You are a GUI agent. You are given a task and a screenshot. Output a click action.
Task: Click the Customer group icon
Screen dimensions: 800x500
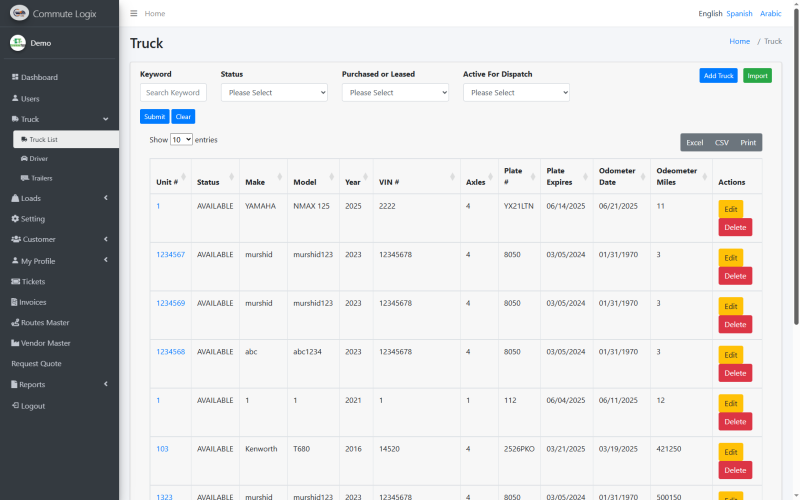[x=16, y=239]
